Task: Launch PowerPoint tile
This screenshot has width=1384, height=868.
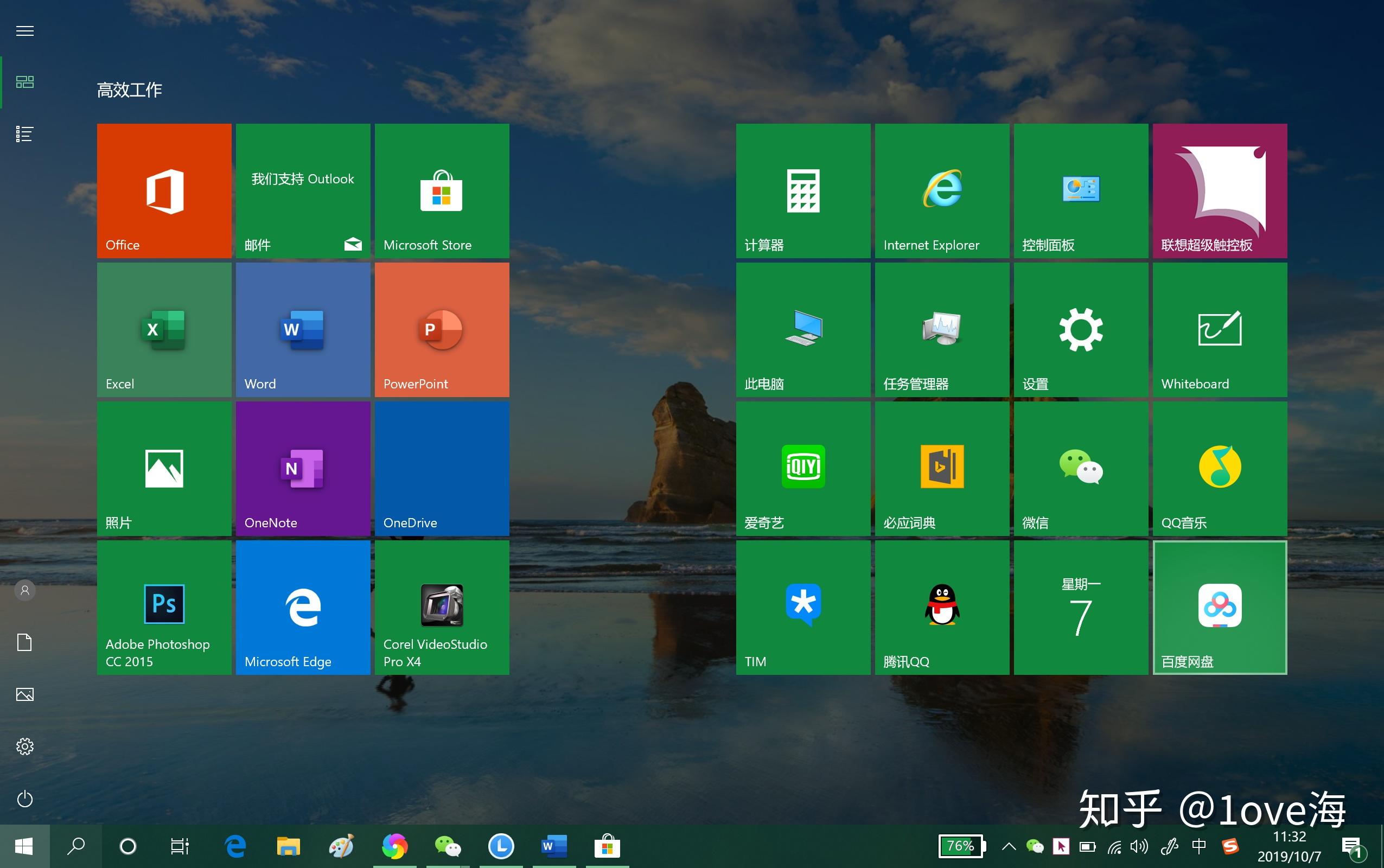Action: [442, 329]
